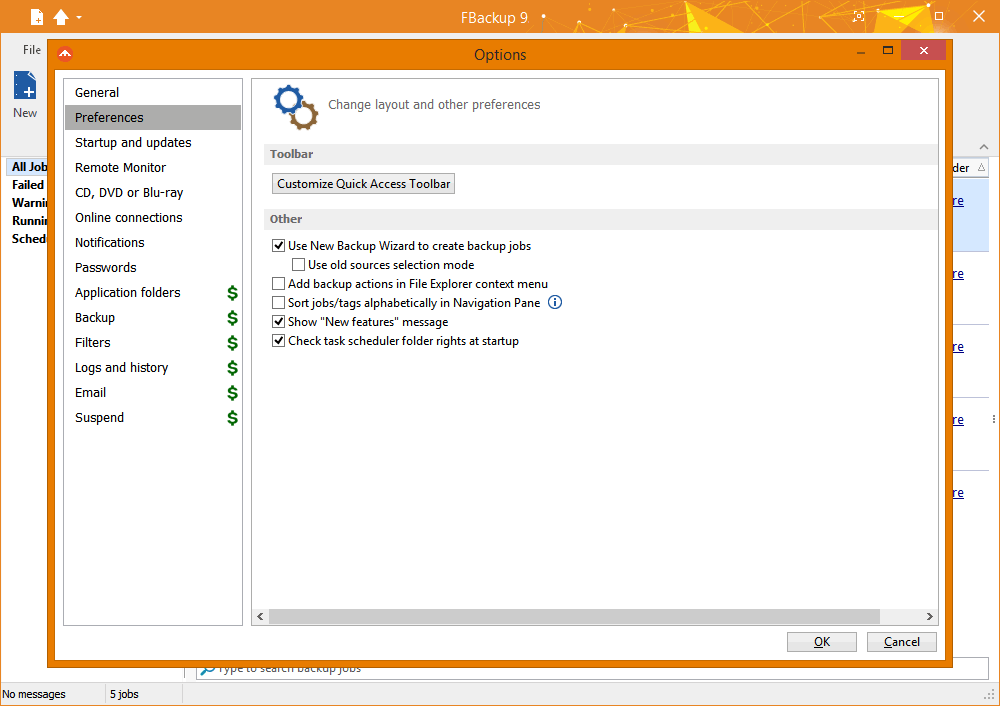Open Notifications settings
This screenshot has width=1000, height=706.
coord(153,242)
